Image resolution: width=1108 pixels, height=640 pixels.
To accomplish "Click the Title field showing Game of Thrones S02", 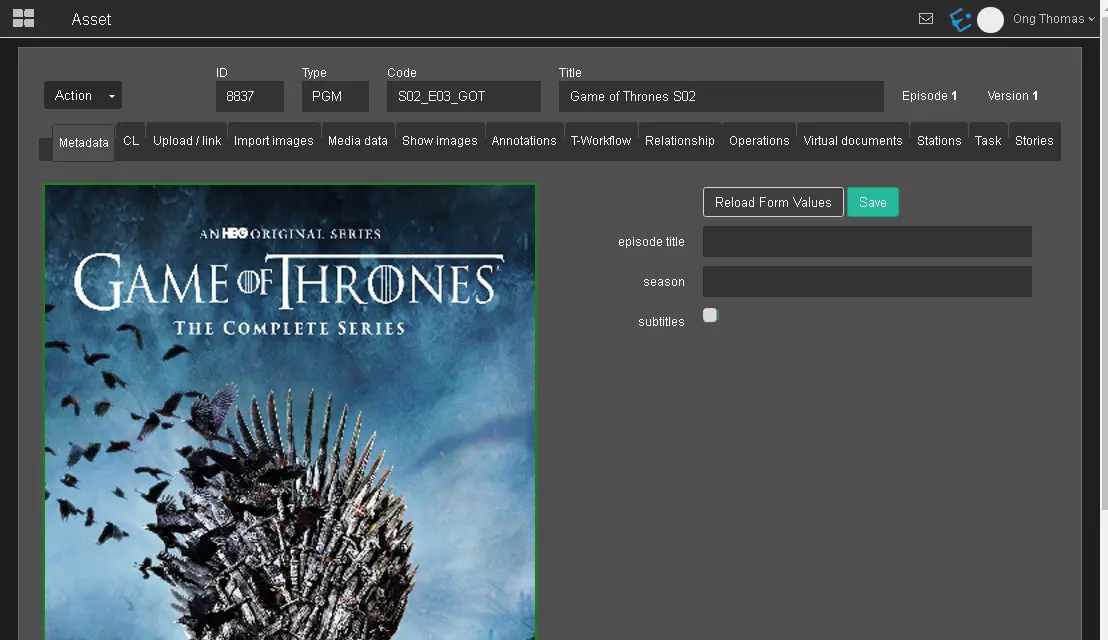I will click(x=721, y=97).
